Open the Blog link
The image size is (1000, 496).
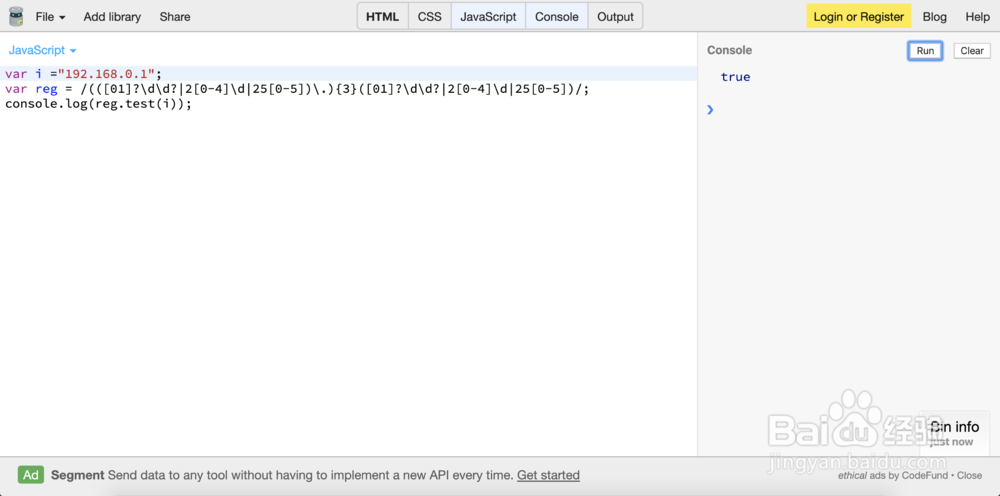pos(935,17)
